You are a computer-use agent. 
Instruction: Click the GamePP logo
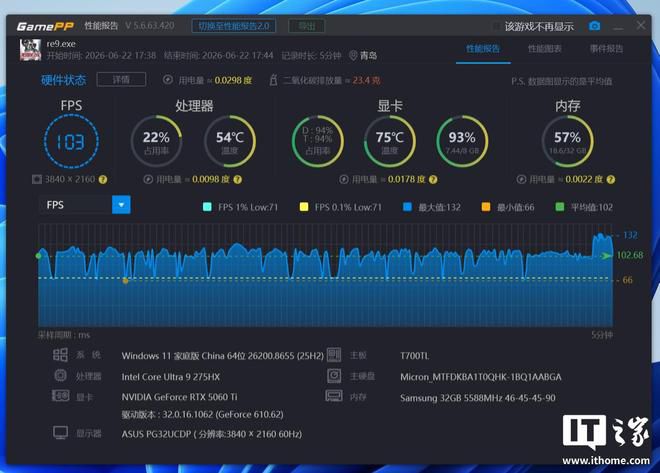click(45, 27)
